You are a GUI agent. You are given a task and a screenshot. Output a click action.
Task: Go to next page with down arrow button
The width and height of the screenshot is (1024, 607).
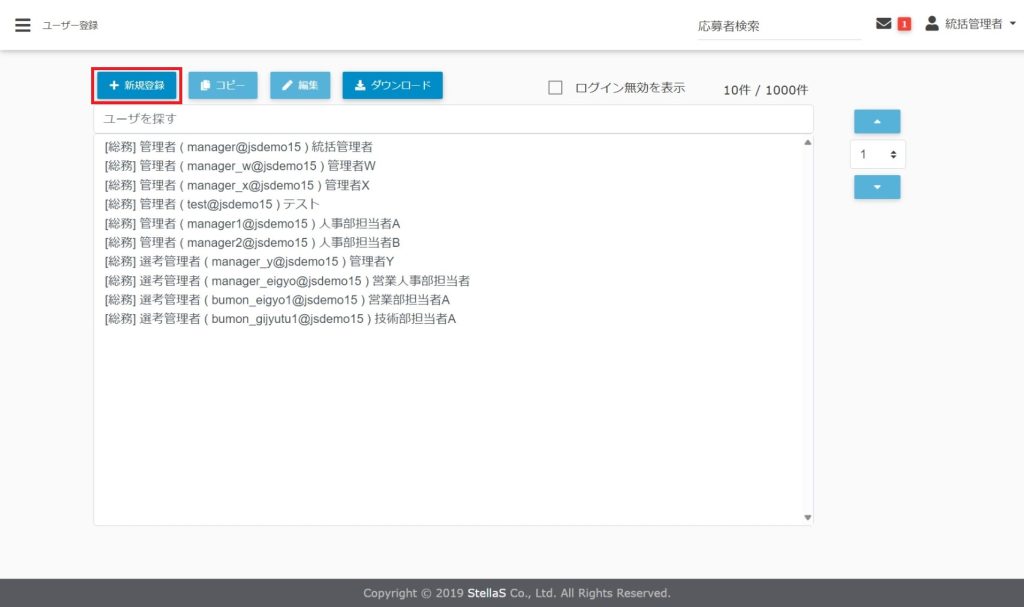[877, 187]
